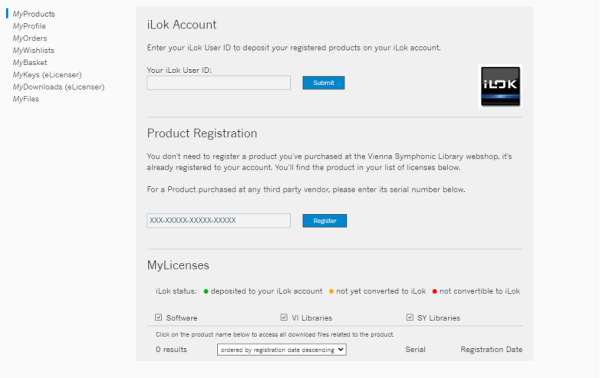Register the product serial number

[x=324, y=221]
